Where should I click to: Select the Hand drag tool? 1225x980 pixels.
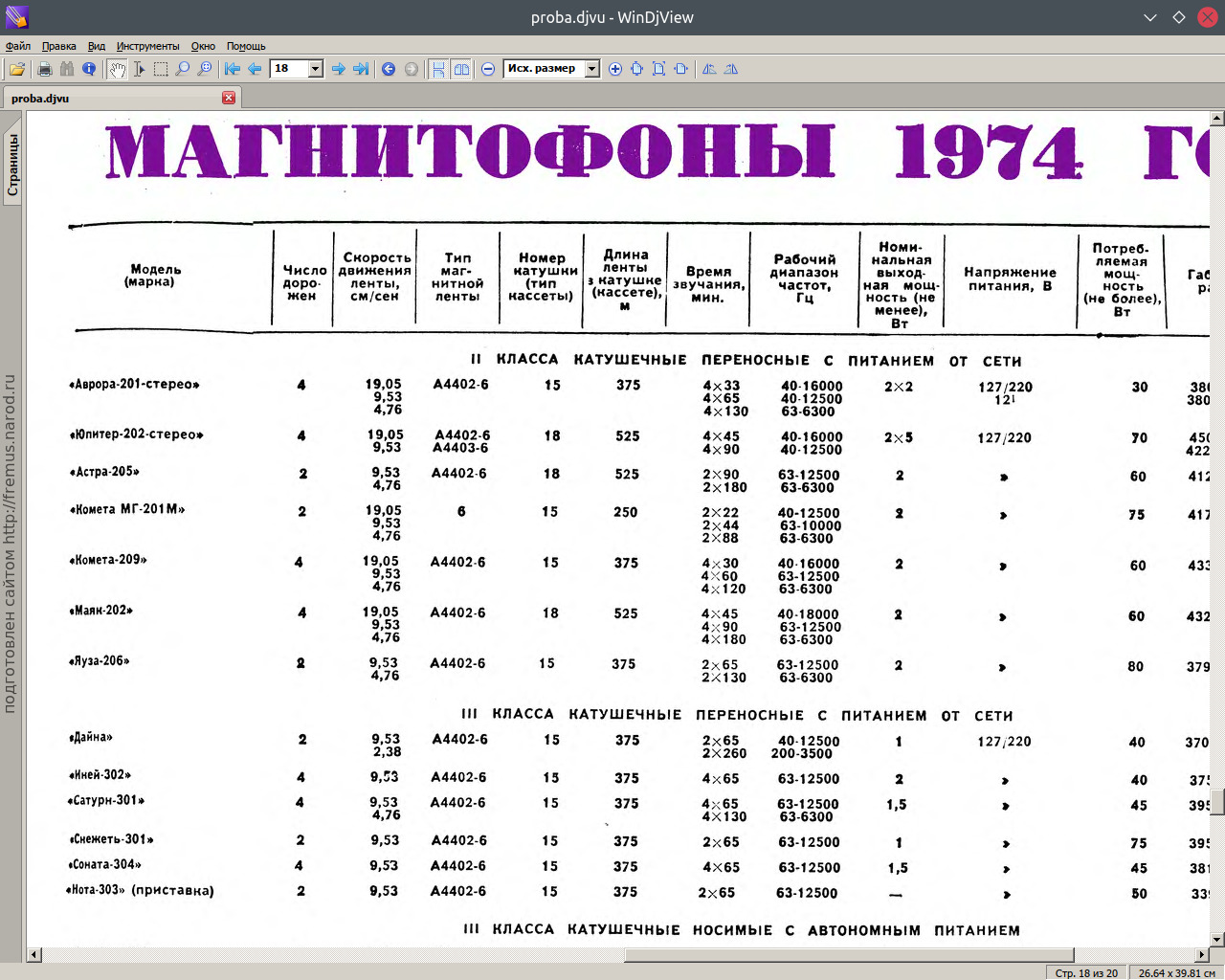pos(117,69)
